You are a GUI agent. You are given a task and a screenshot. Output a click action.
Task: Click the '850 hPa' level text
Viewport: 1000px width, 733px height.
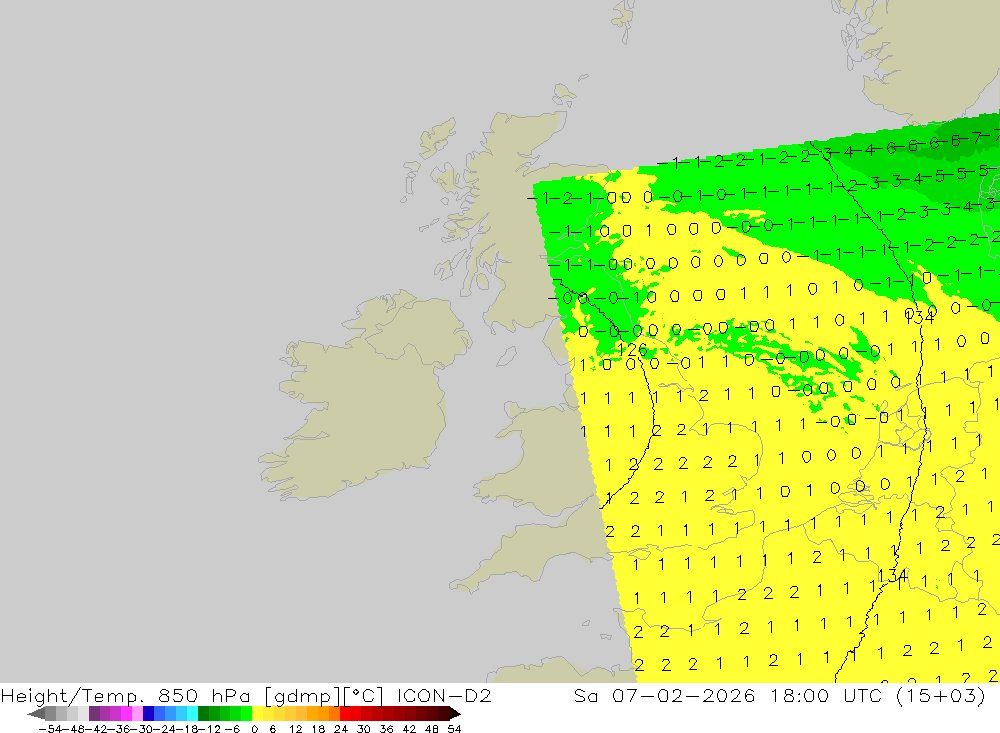204,695
